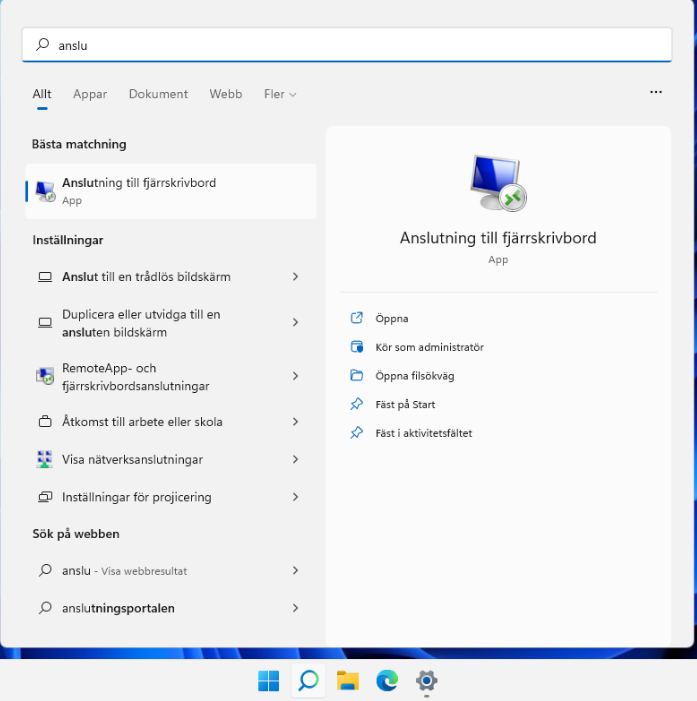Click the RemoteApp control panel icon

click(x=45, y=376)
